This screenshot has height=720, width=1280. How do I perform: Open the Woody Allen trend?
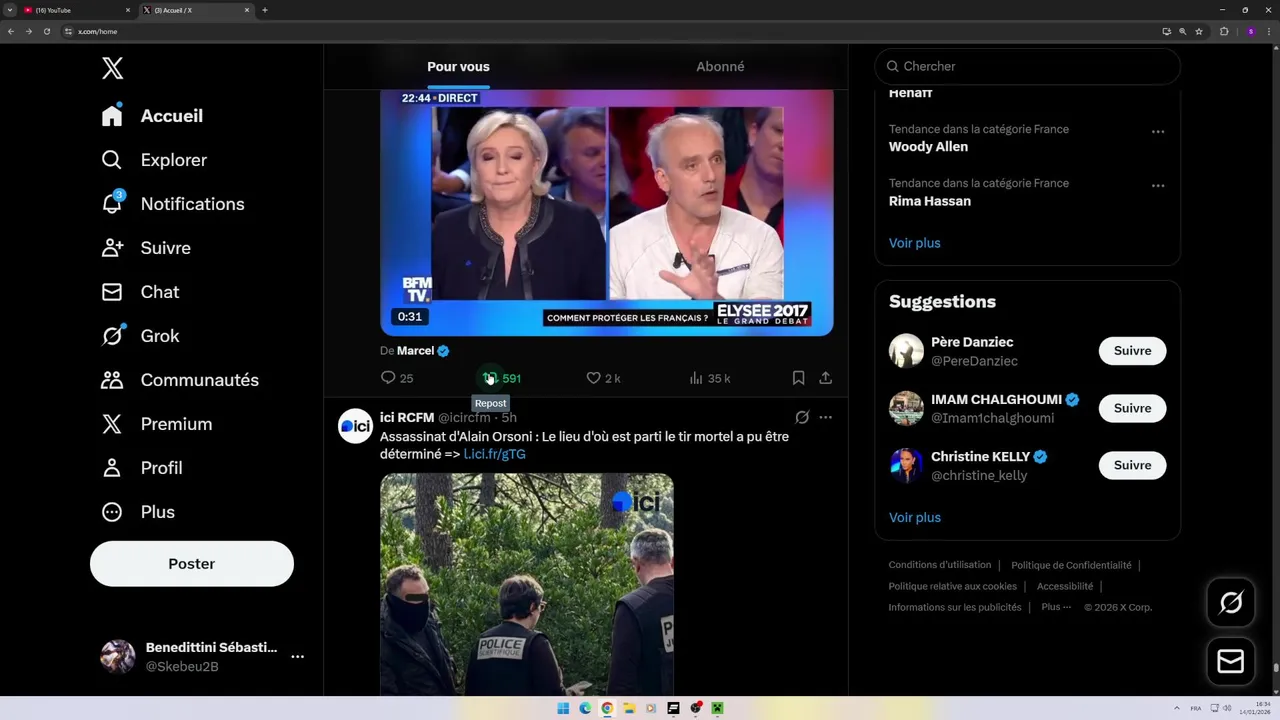coord(928,147)
